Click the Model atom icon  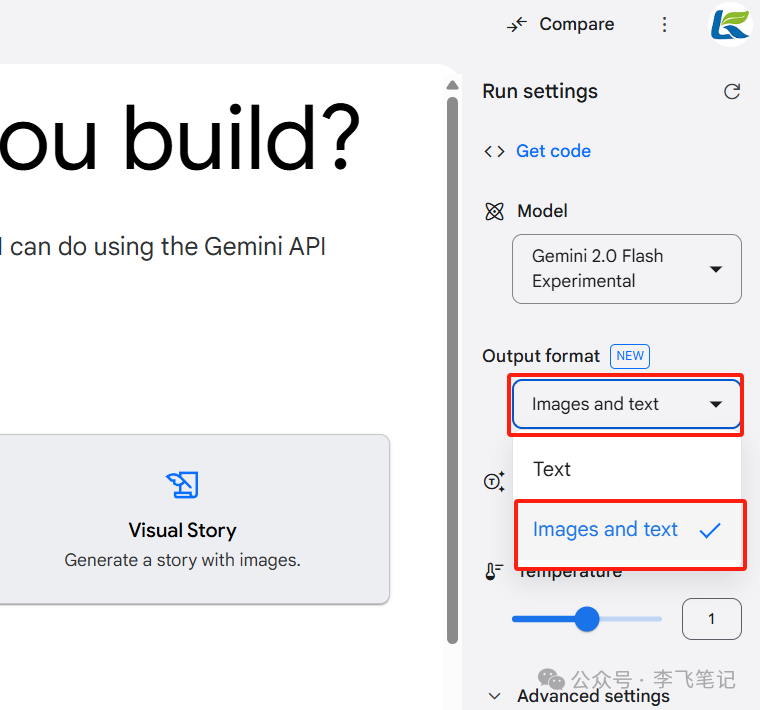coord(494,211)
